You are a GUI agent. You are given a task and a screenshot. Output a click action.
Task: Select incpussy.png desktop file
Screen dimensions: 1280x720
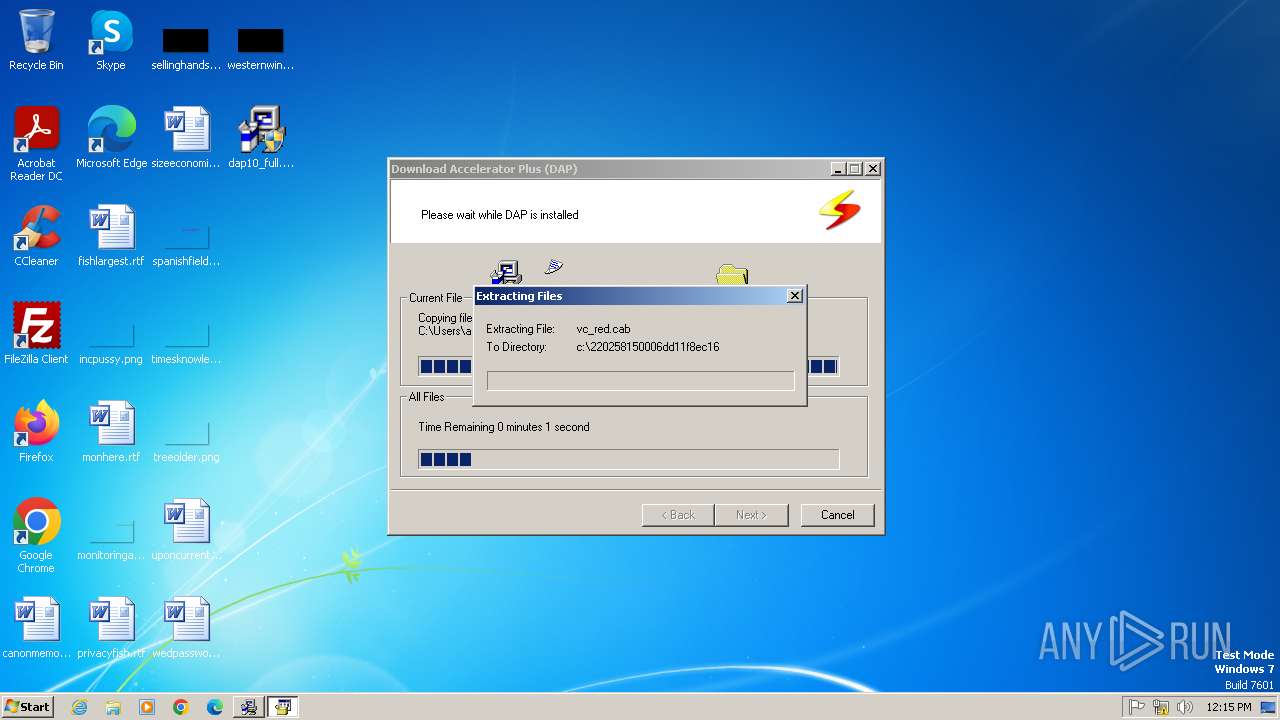(x=111, y=343)
